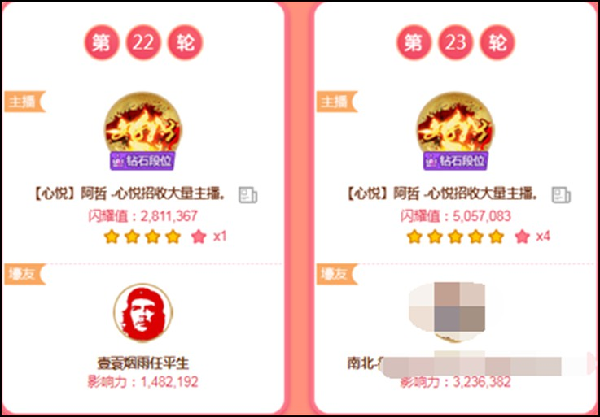Click the 22 round number circle
Screen dimensions: 600x417
point(143,42)
